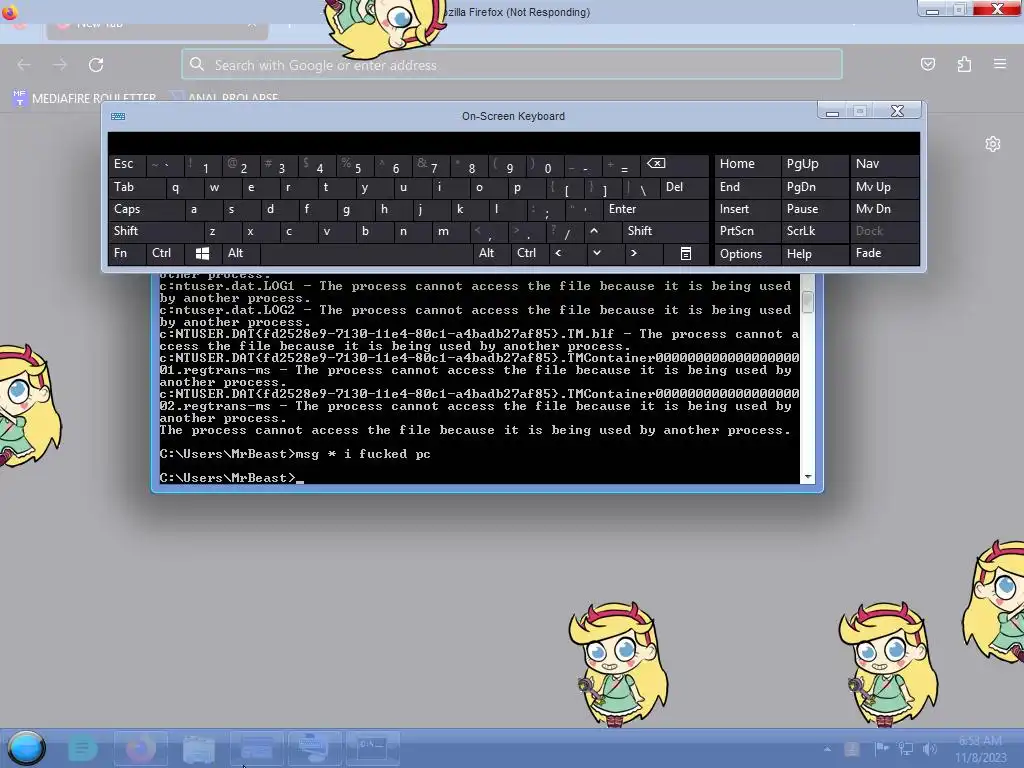Open the volume speaker tray icon
The image size is (1024, 768).
[929, 748]
